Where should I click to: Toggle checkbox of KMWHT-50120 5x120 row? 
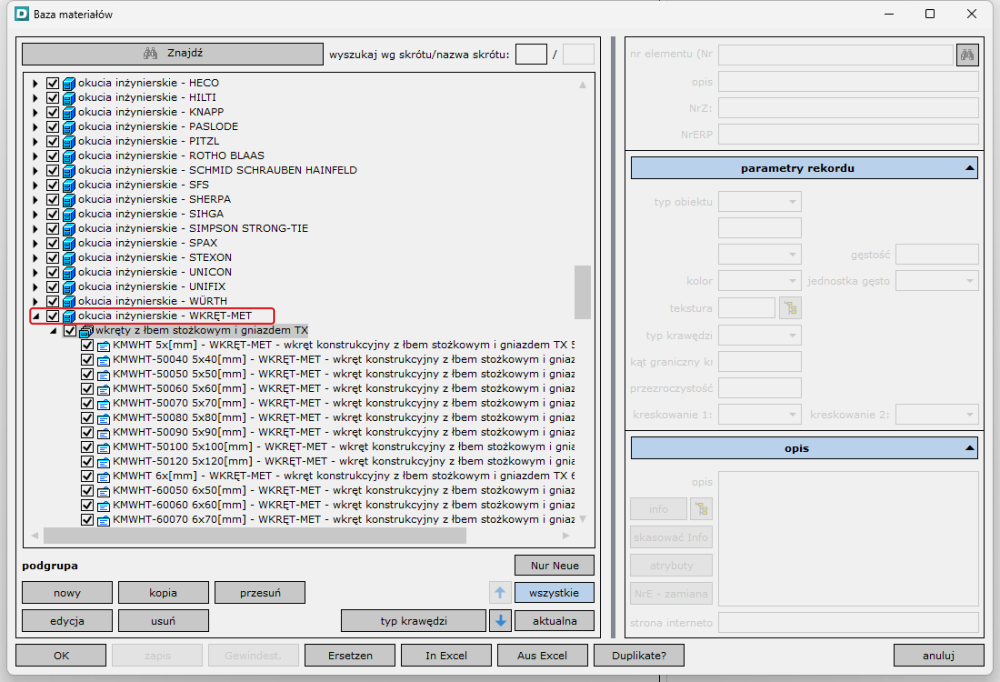click(87, 461)
